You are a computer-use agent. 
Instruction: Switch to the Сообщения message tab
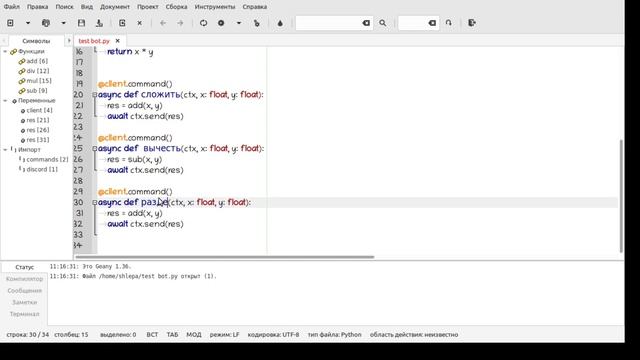pyautogui.click(x=24, y=291)
